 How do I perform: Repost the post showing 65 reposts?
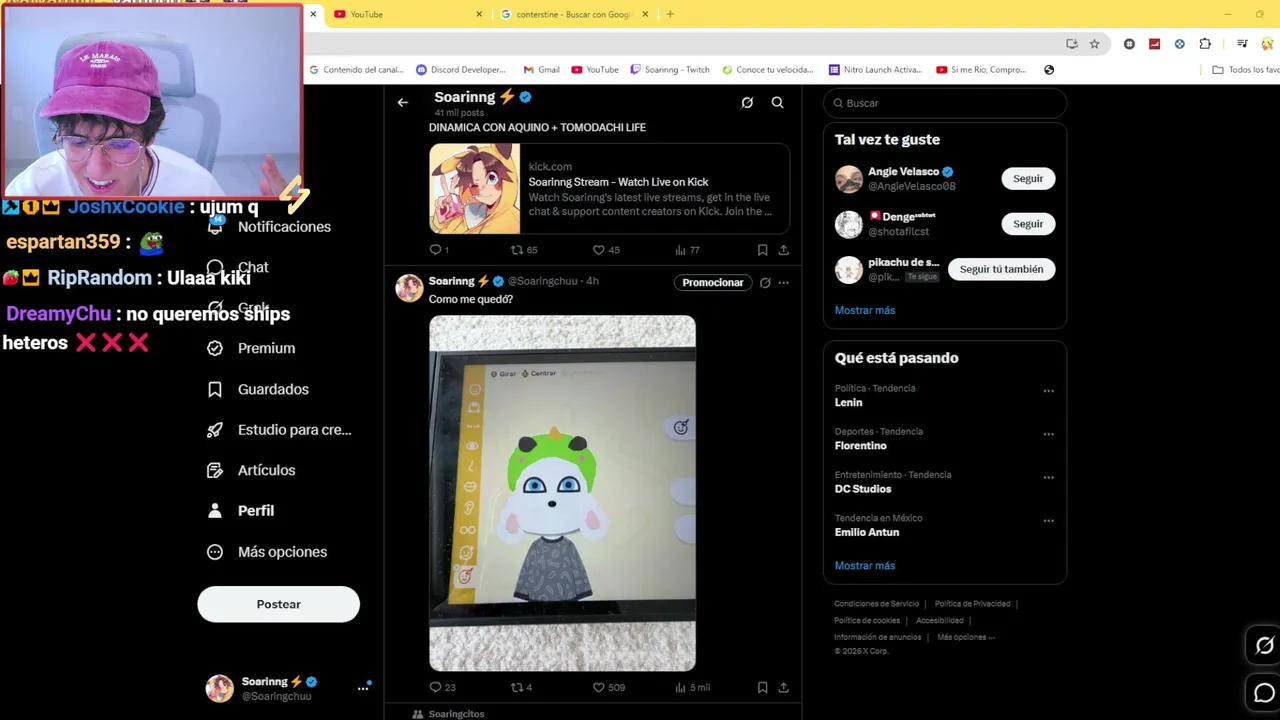pos(524,250)
